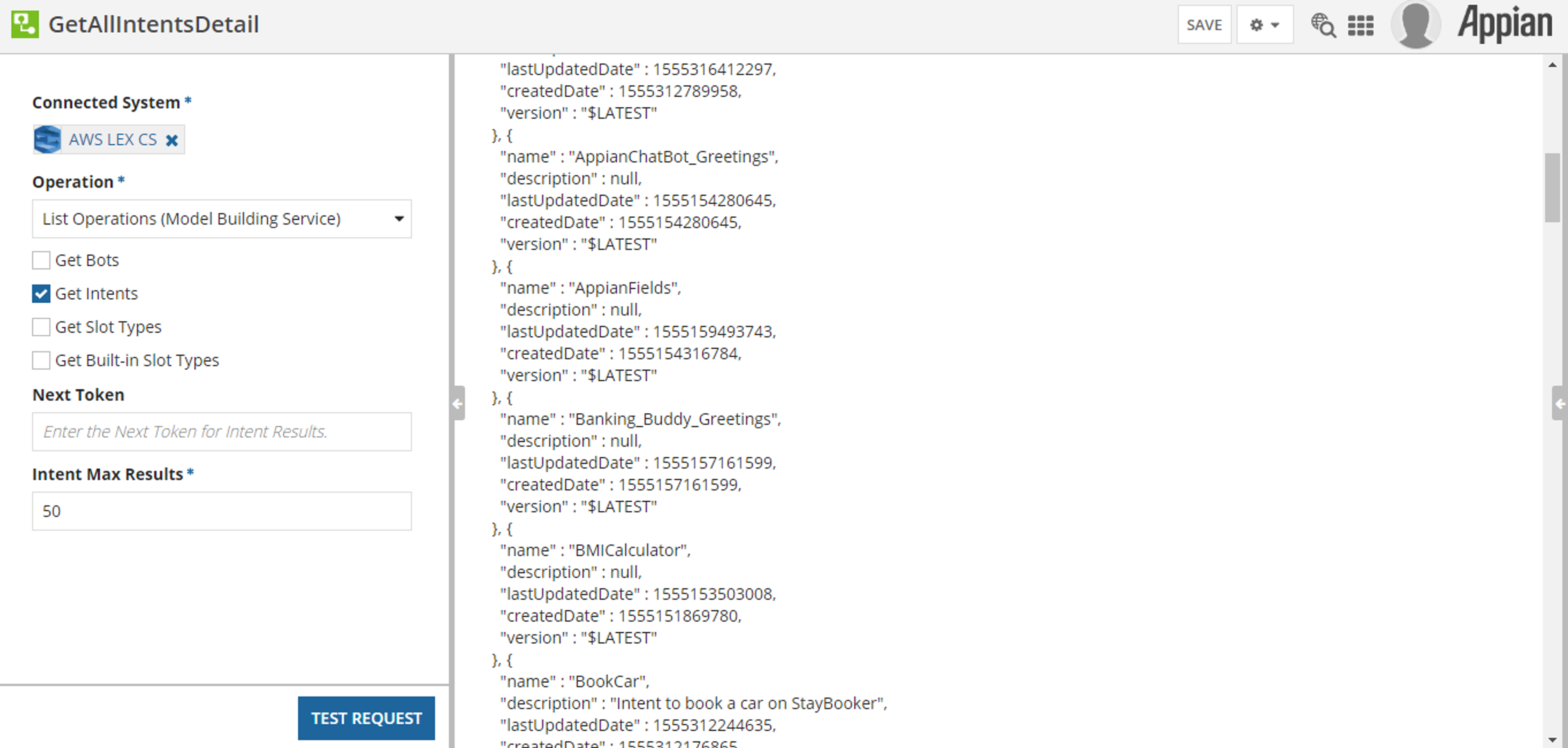Image resolution: width=1568 pixels, height=748 pixels.
Task: Collapse the left pane using the arrow handle
Action: tap(458, 403)
